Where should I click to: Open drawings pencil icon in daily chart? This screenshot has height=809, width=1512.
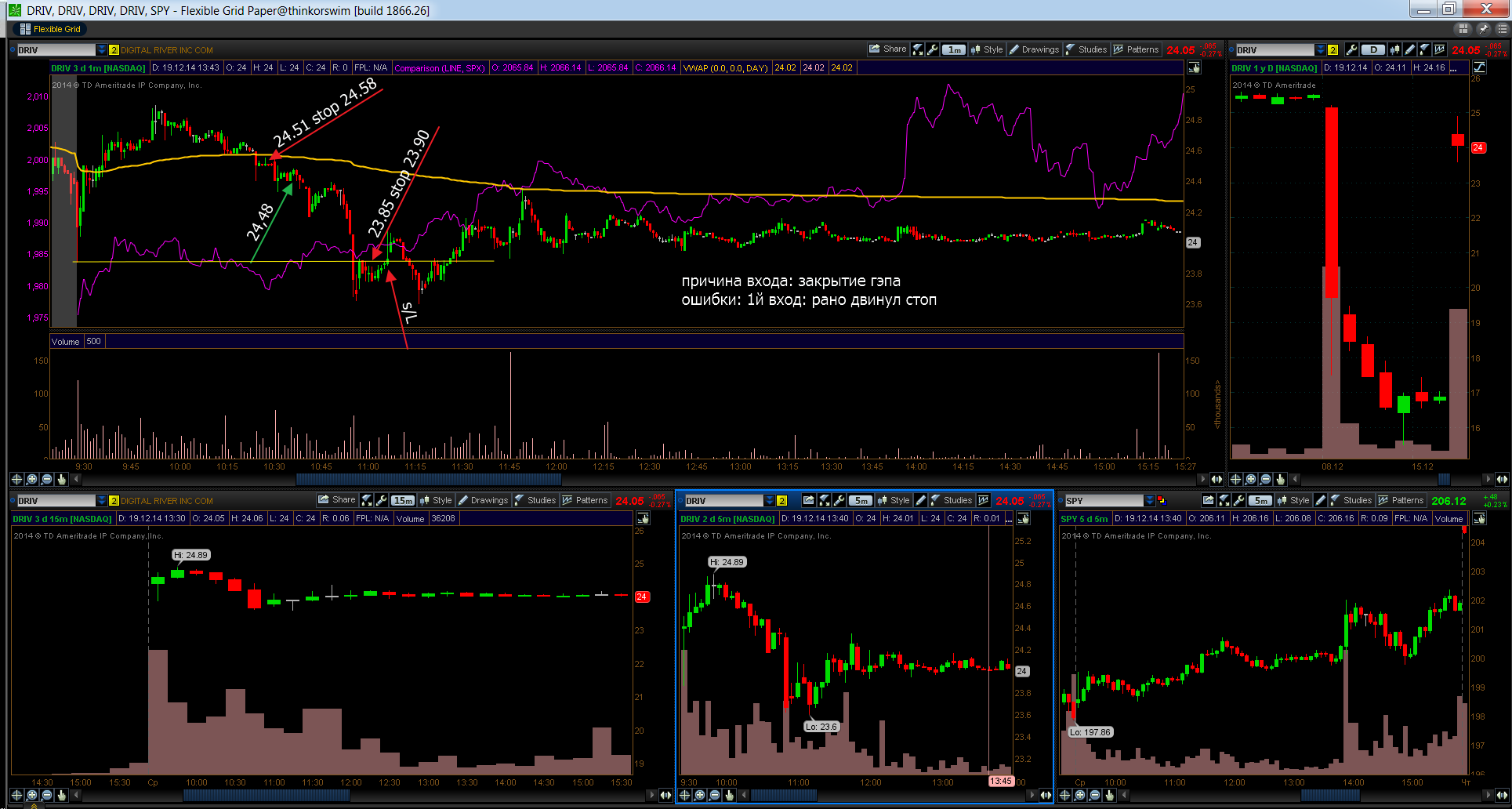pyautogui.click(x=1409, y=49)
